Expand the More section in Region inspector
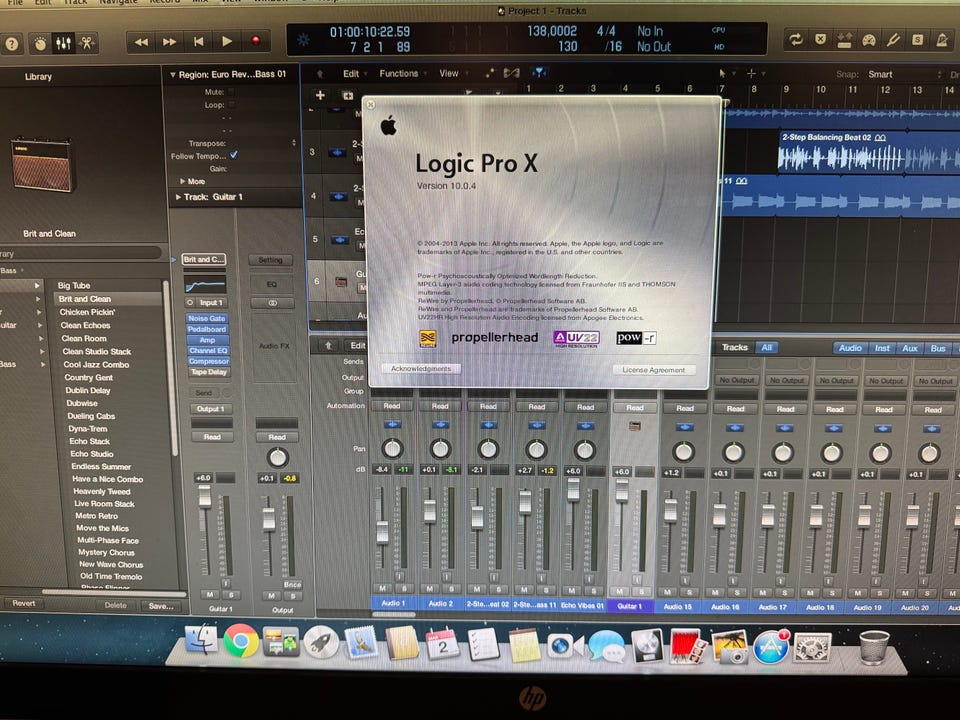960x720 pixels. 182,181
